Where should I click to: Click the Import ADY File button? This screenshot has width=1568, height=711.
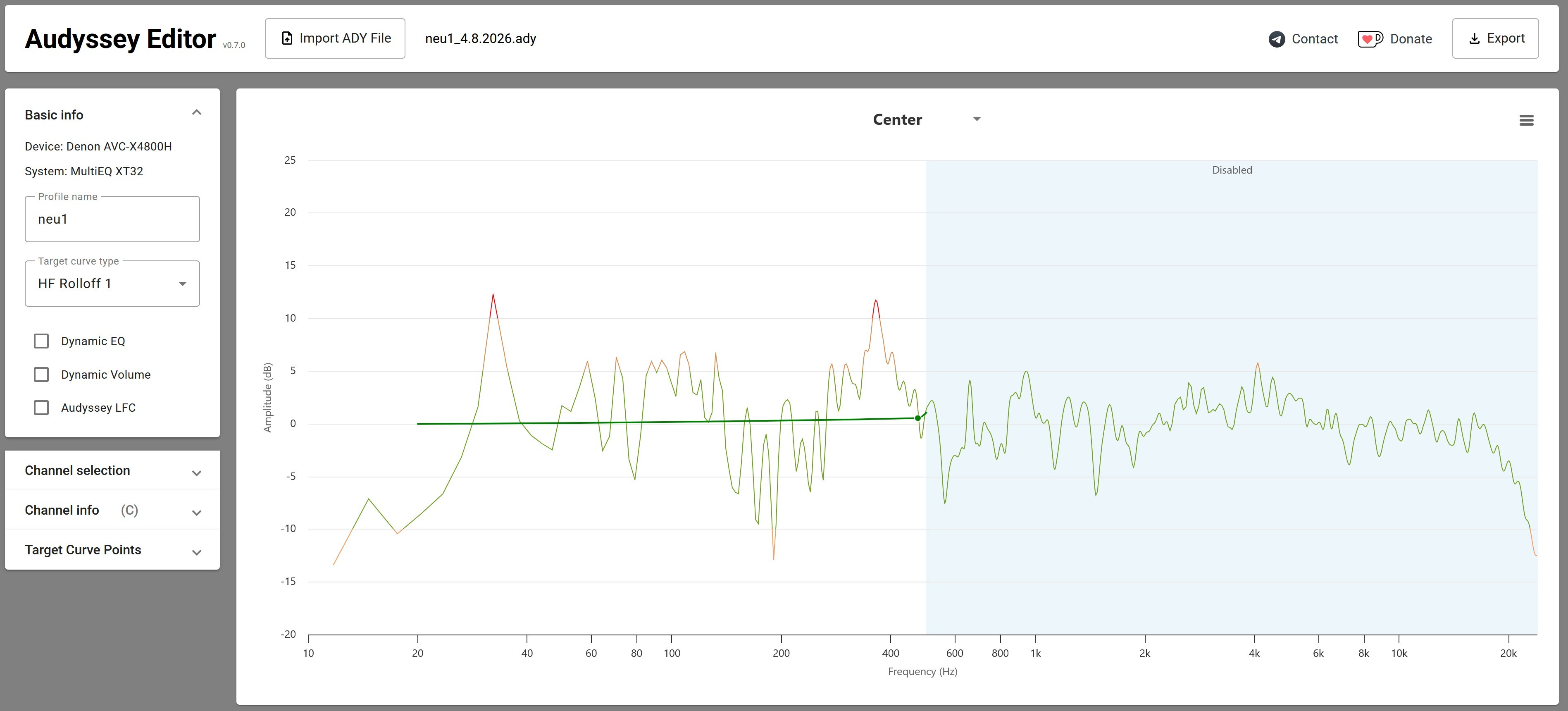click(x=335, y=38)
